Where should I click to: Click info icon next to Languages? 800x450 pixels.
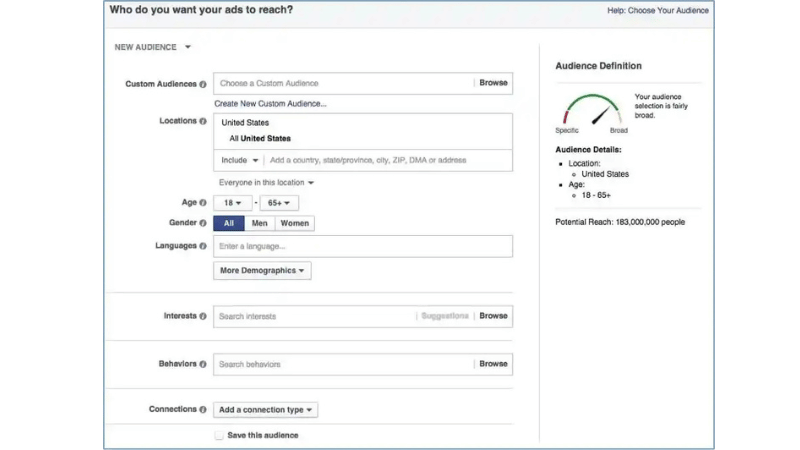point(203,246)
